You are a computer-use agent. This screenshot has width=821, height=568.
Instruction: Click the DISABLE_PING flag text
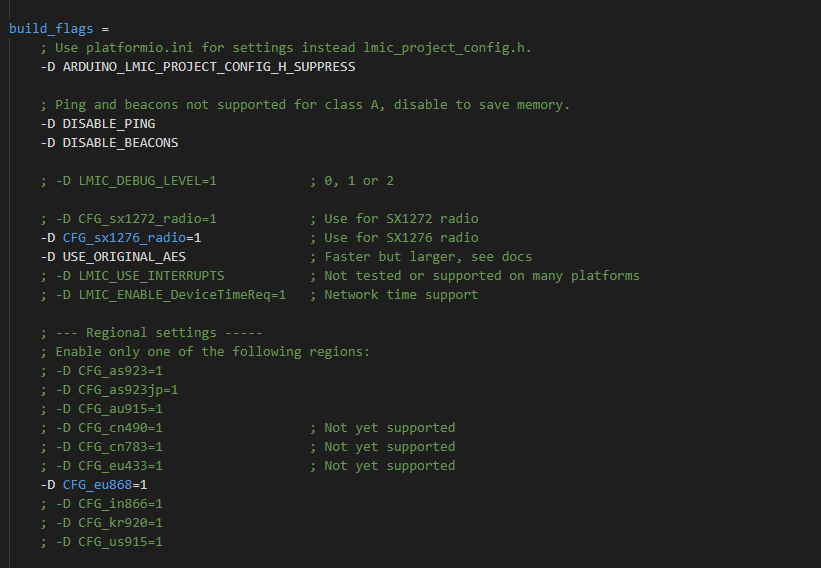(108, 124)
